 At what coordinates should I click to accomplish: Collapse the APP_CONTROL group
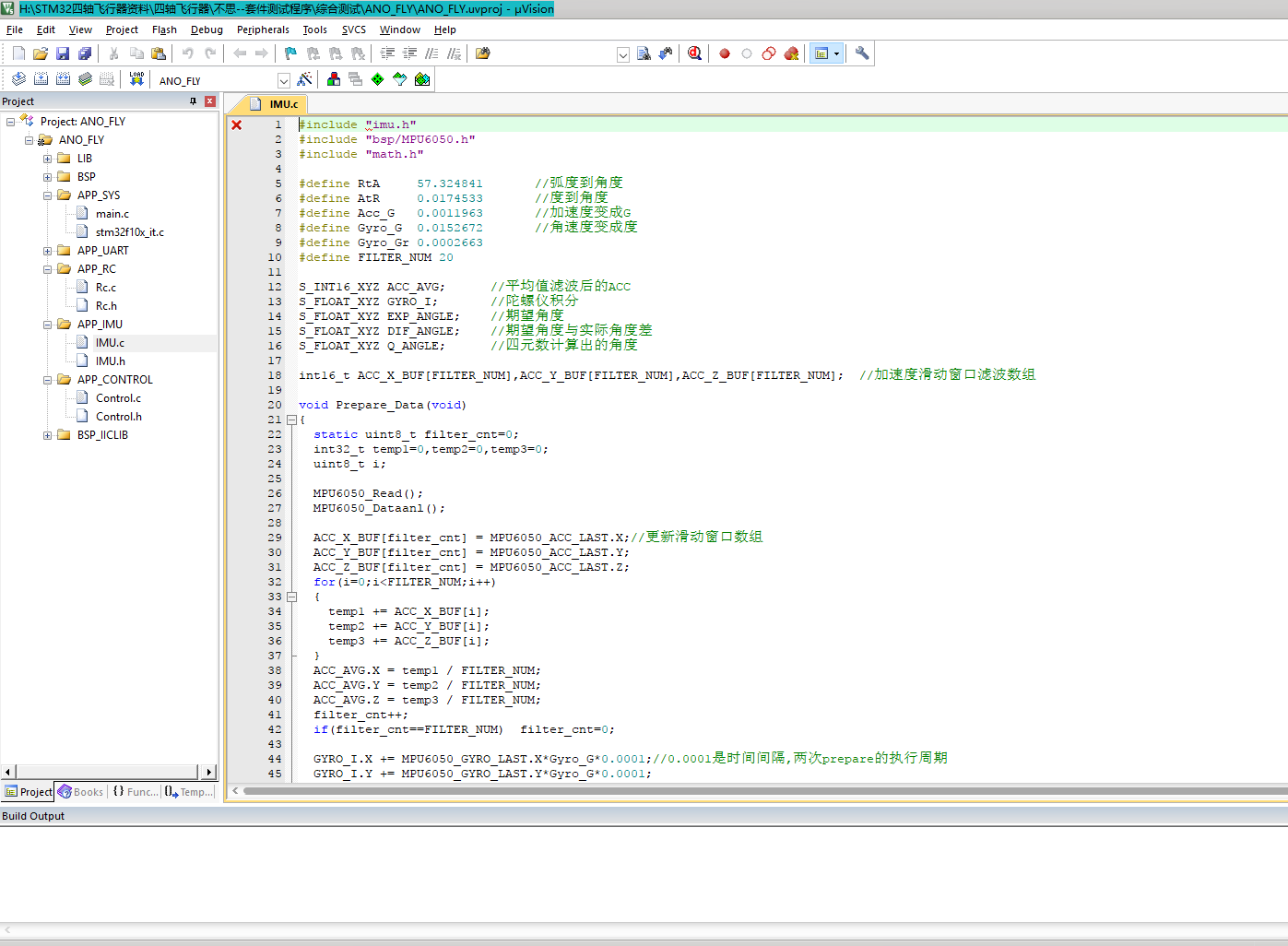pos(47,380)
